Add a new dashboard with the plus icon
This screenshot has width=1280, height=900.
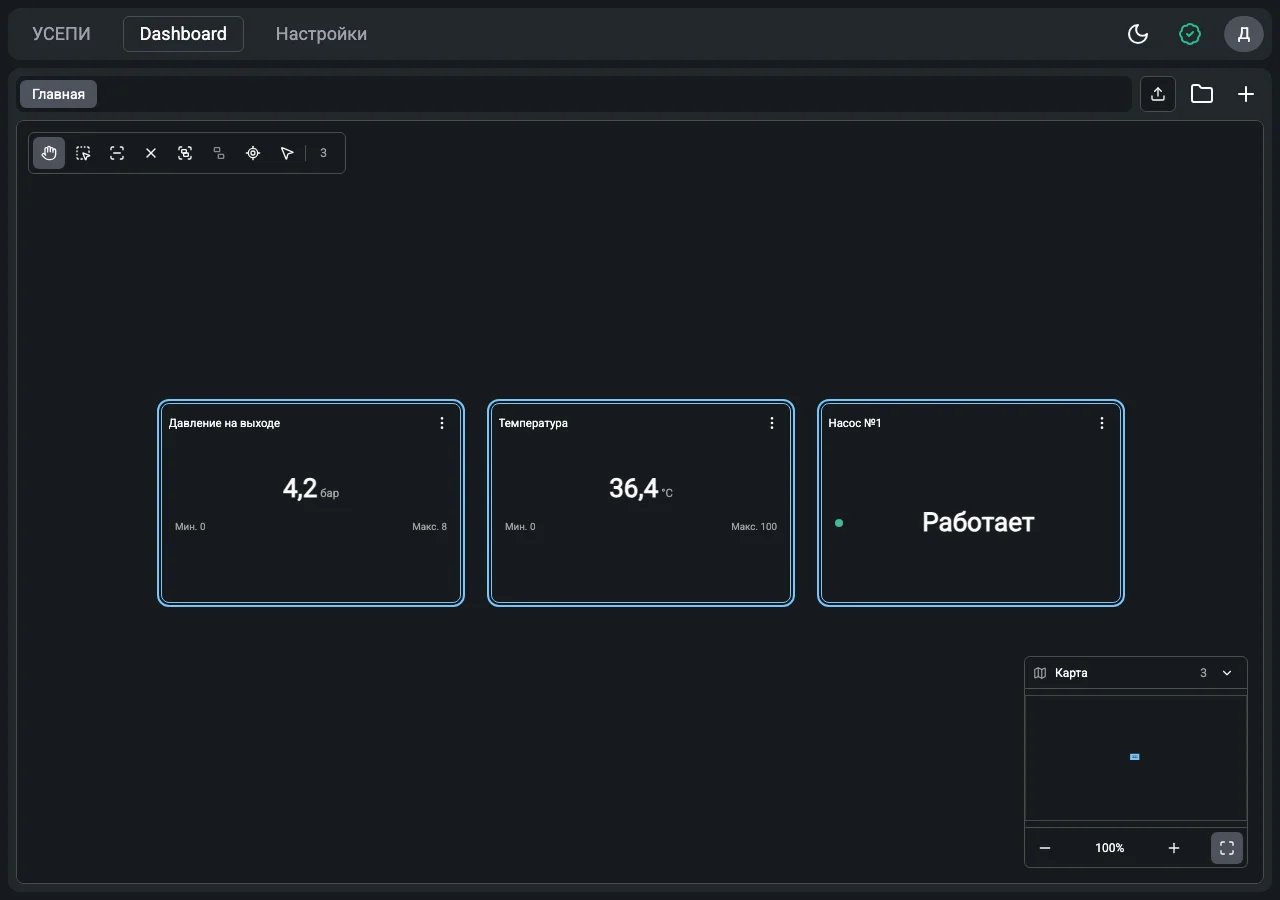point(1246,94)
